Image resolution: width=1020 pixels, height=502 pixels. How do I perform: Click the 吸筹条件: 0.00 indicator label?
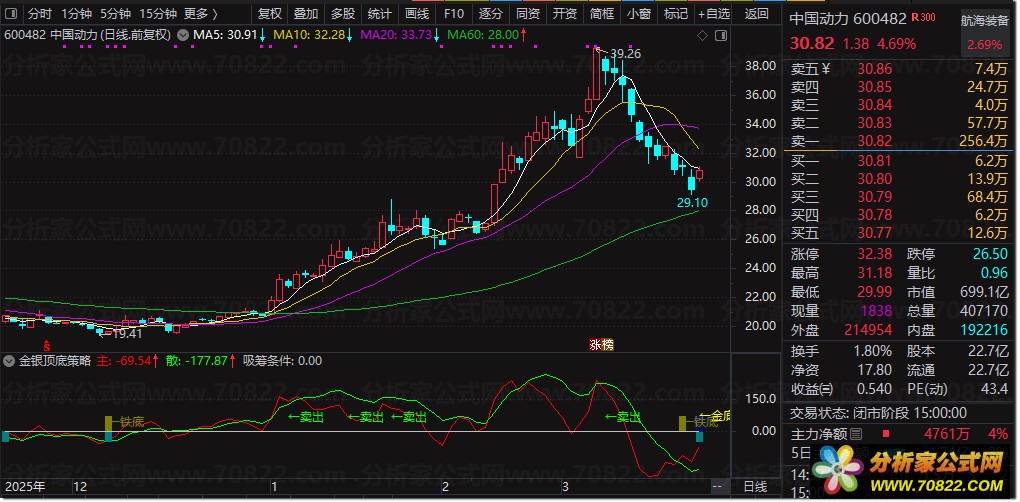click(x=282, y=361)
